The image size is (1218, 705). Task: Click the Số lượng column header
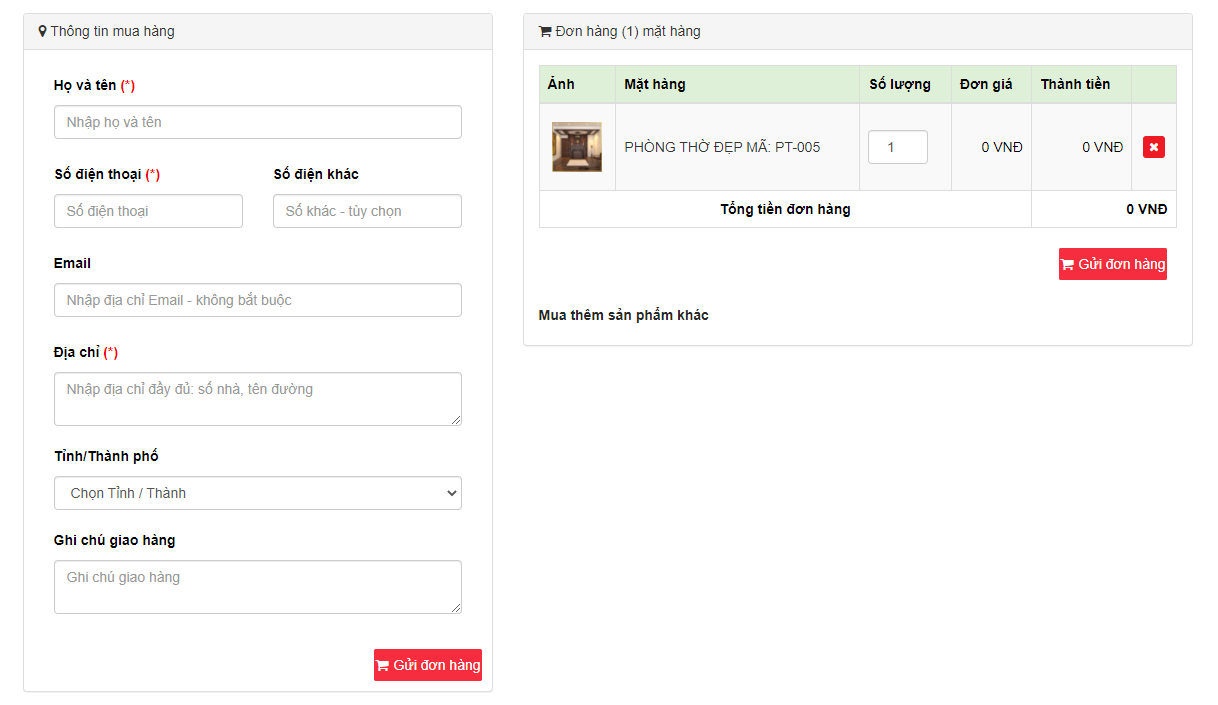coord(899,84)
